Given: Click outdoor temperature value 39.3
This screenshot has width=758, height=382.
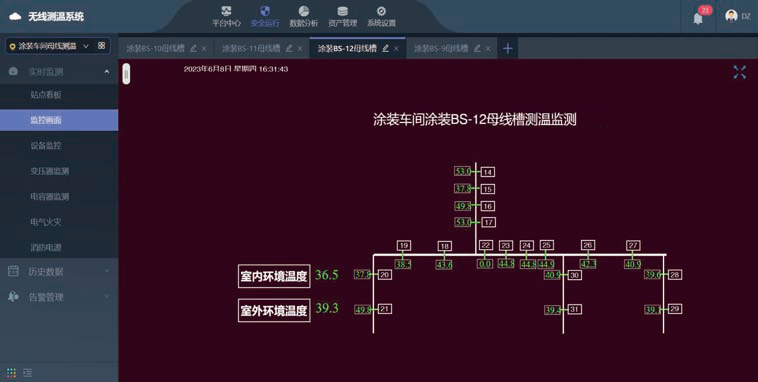Looking at the screenshot, I should (327, 308).
